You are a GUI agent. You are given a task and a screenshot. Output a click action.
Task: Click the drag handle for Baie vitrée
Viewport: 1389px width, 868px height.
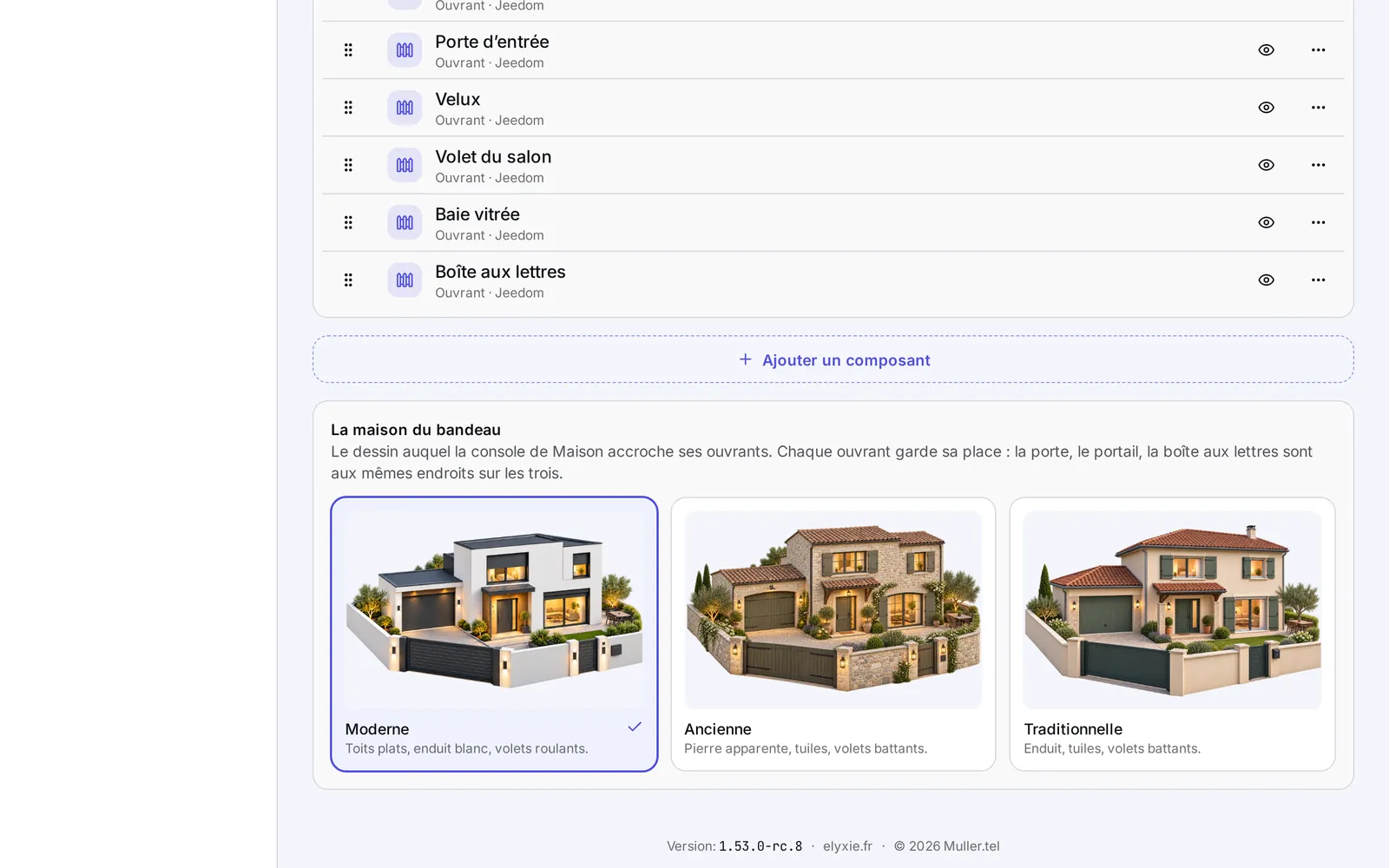point(348,222)
